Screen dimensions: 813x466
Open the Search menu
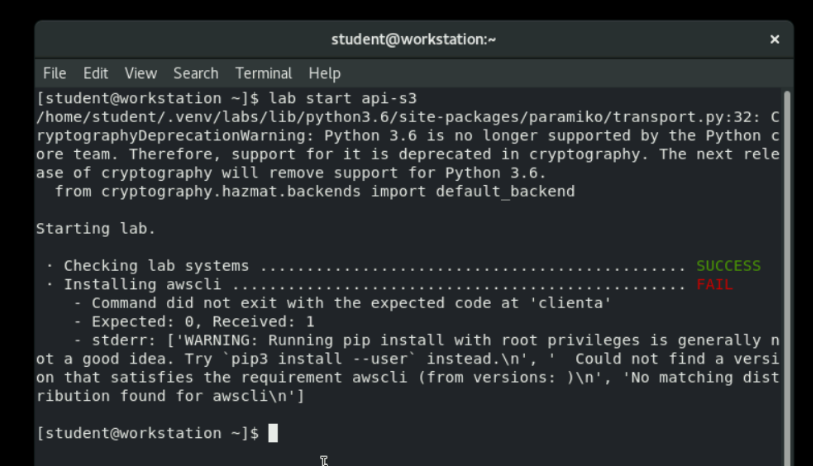pos(195,73)
